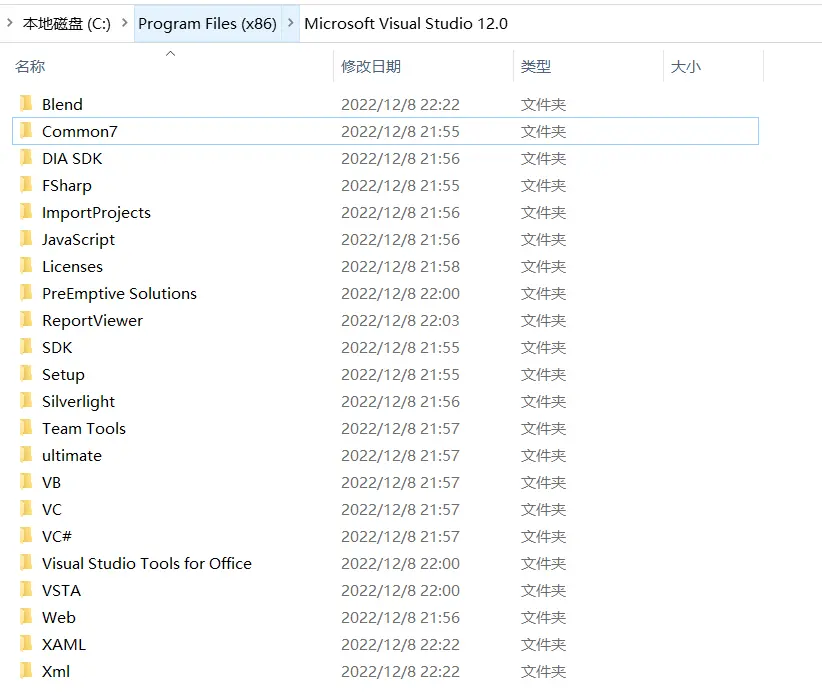
Task: Select the Licenses folder name
Action: (72, 266)
